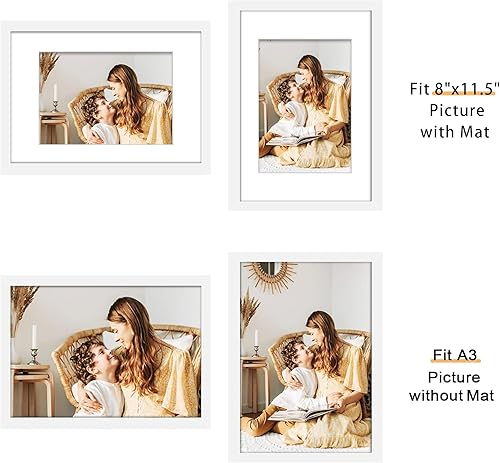The height and width of the screenshot is (463, 500).
Task: Select the landscape frame with mat
Action: pos(105,97)
